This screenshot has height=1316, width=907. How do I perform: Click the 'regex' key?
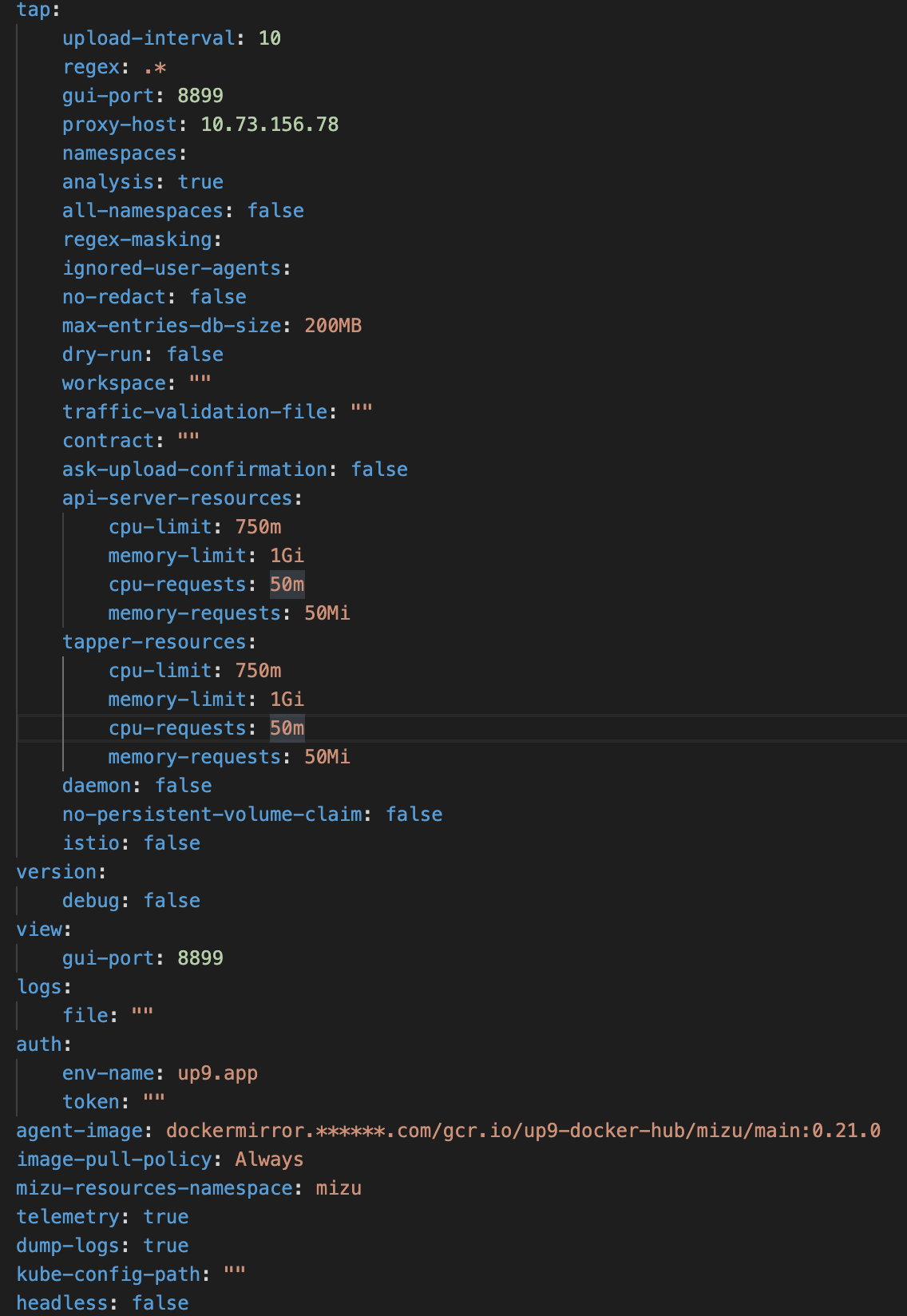[91, 67]
